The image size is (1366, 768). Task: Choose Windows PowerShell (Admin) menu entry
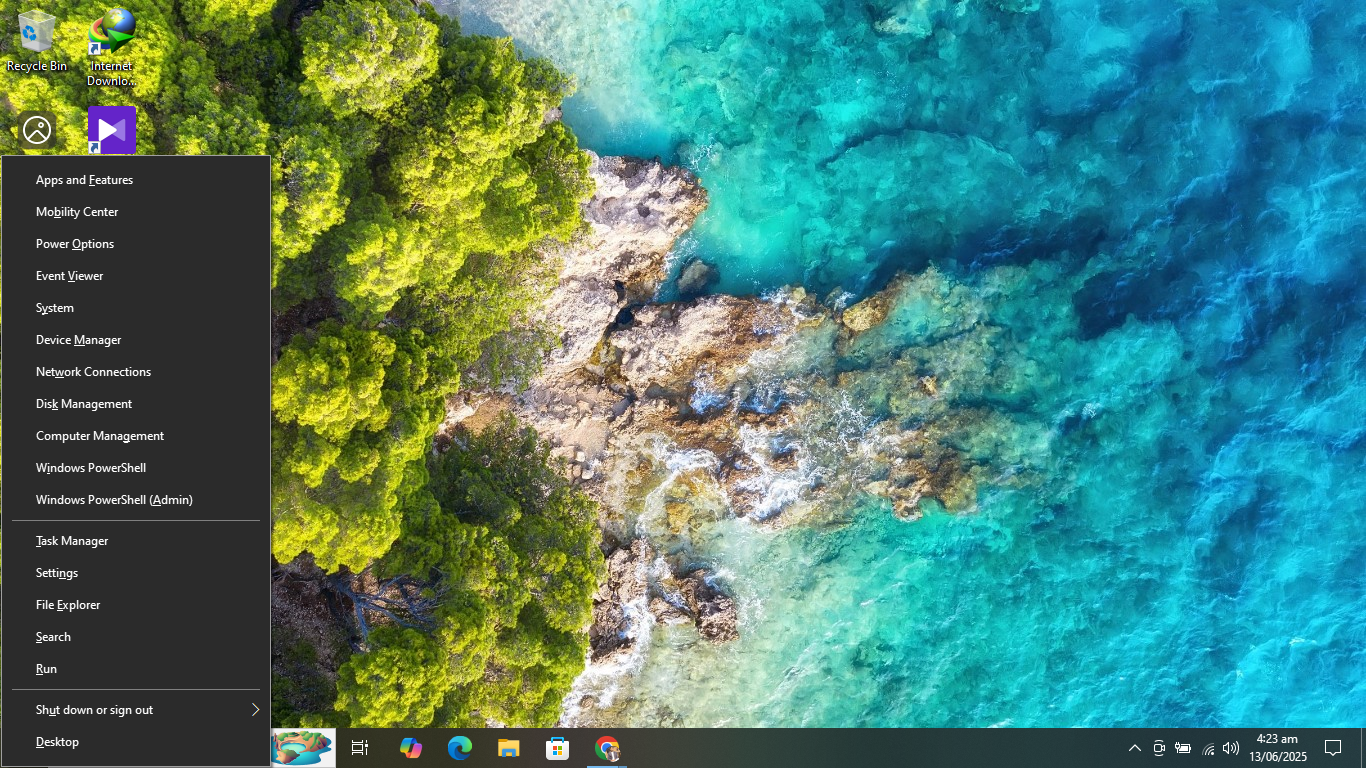114,500
